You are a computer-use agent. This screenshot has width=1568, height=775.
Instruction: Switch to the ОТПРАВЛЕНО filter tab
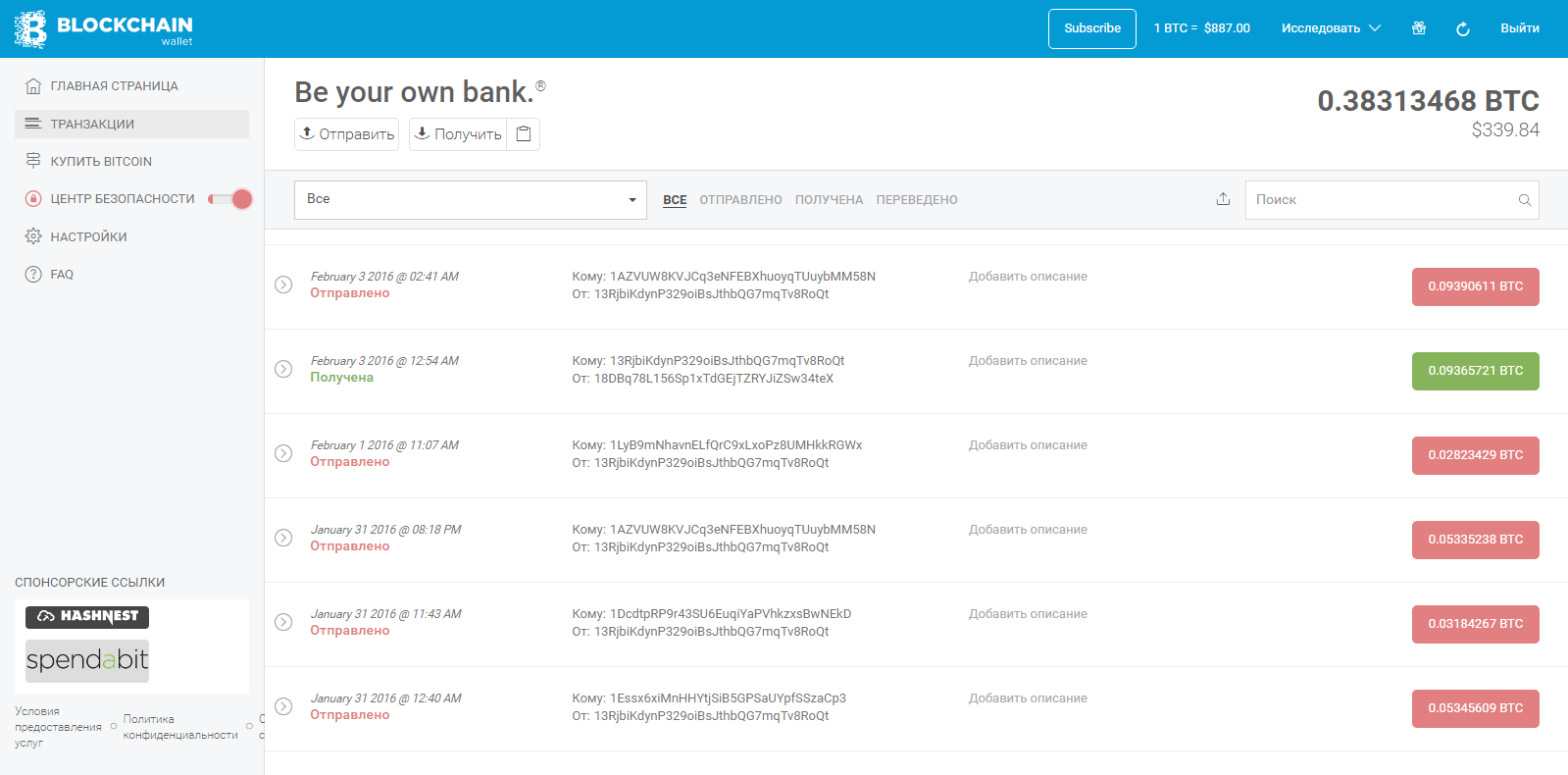740,200
